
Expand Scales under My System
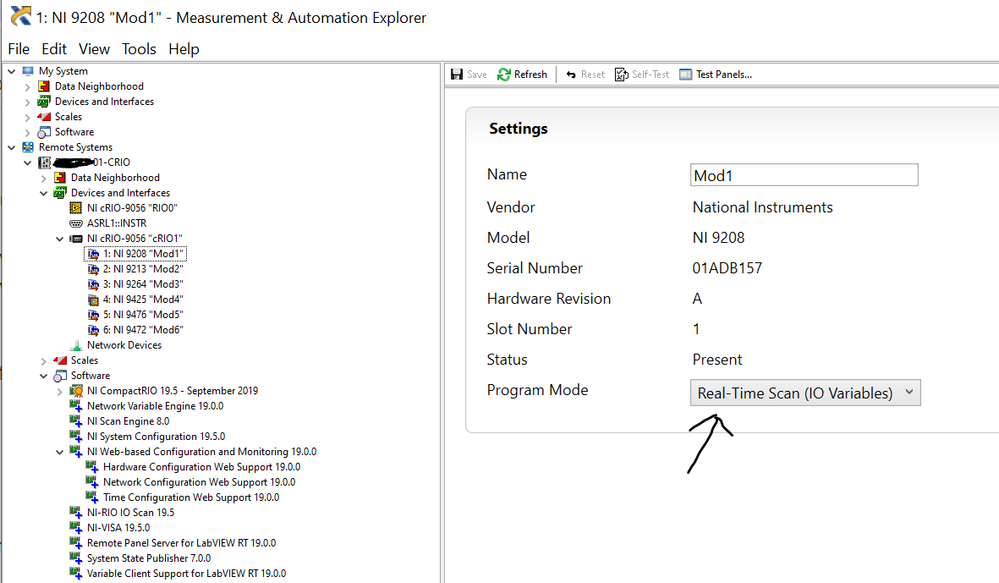coord(27,117)
